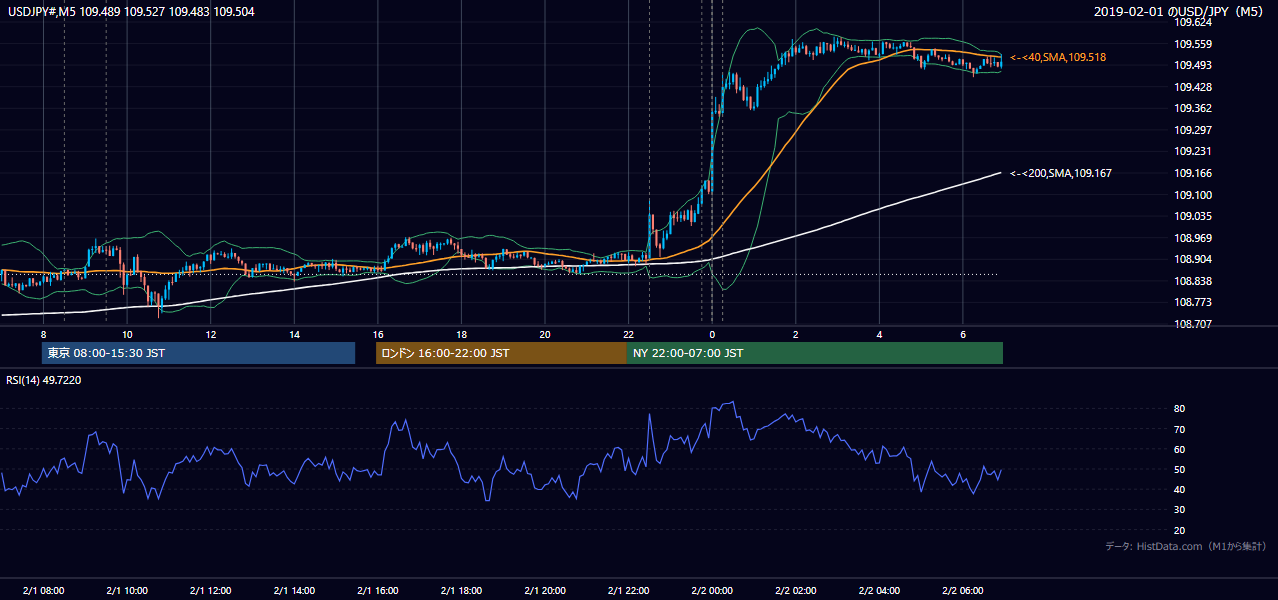Screen dimensions: 1278x600
Task: Click price axis value 108.969
Action: [1194, 238]
